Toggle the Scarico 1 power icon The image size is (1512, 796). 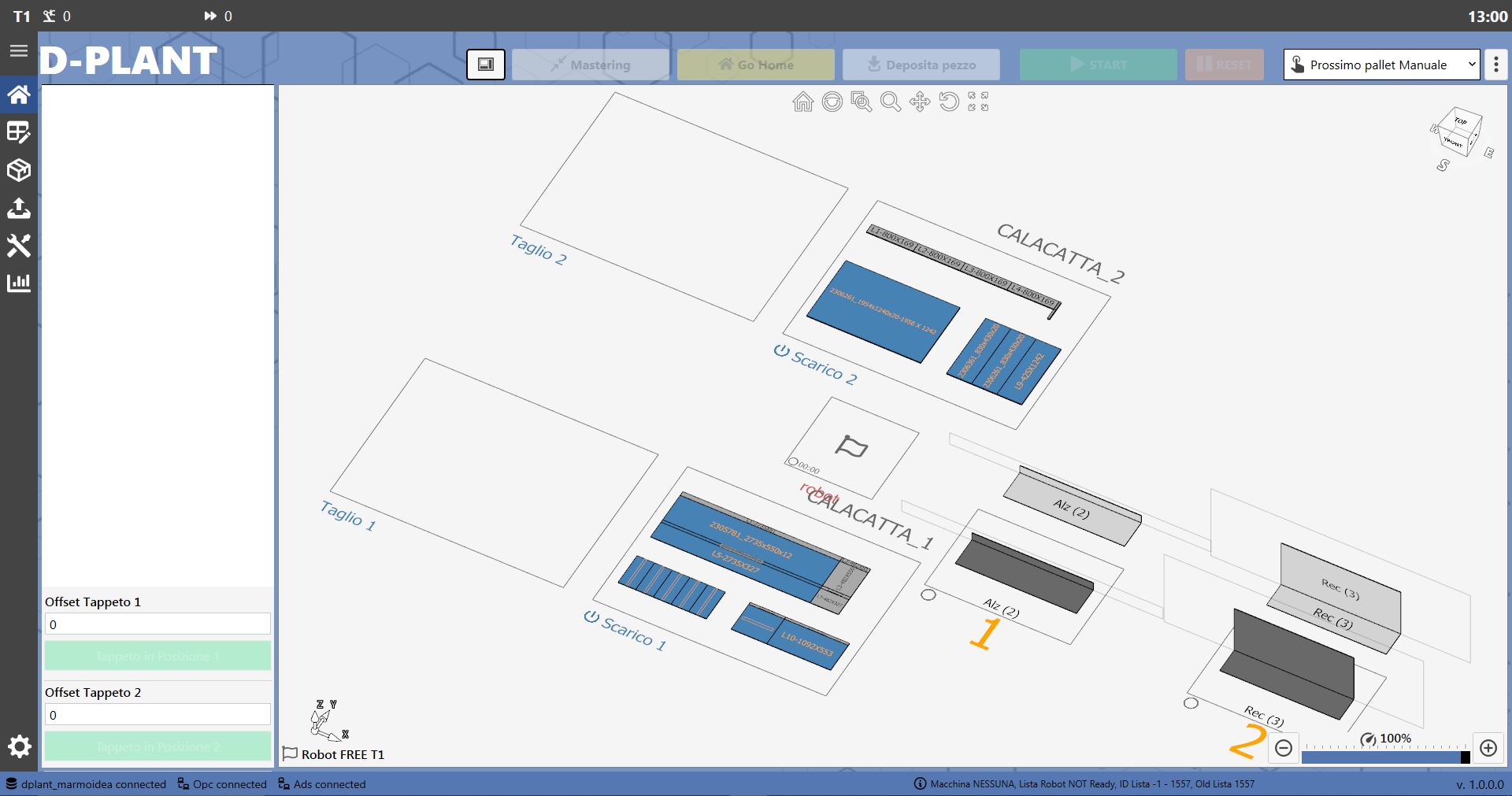pyautogui.click(x=591, y=616)
